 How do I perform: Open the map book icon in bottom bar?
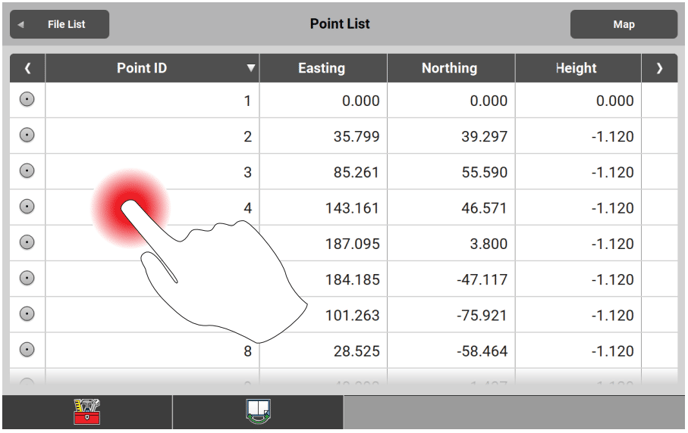click(258, 412)
